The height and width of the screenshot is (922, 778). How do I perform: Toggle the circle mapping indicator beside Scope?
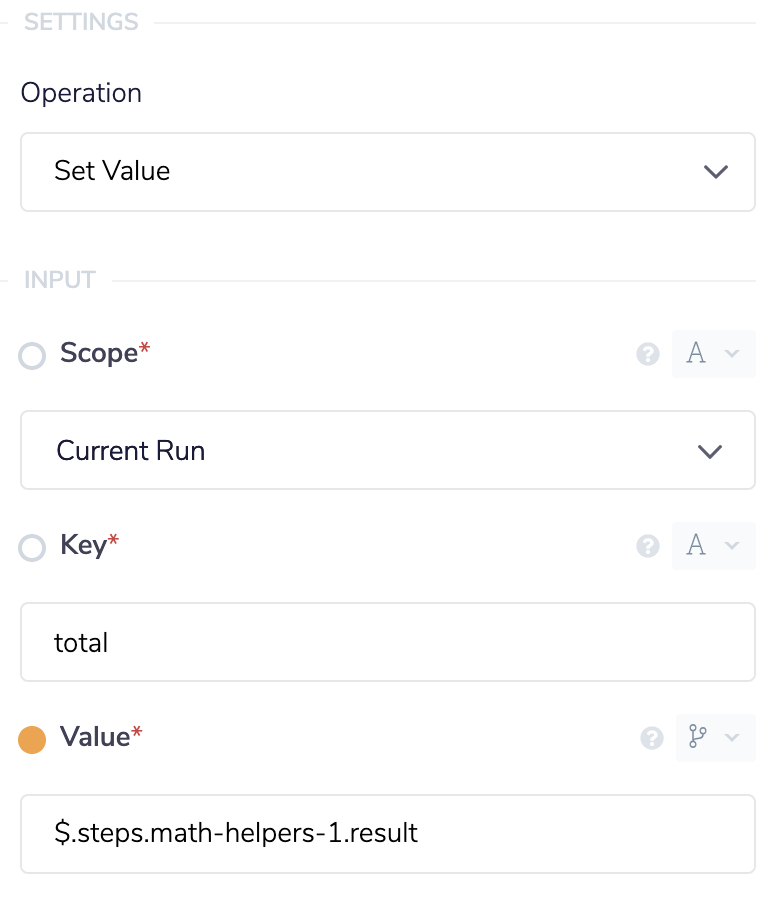click(x=31, y=355)
